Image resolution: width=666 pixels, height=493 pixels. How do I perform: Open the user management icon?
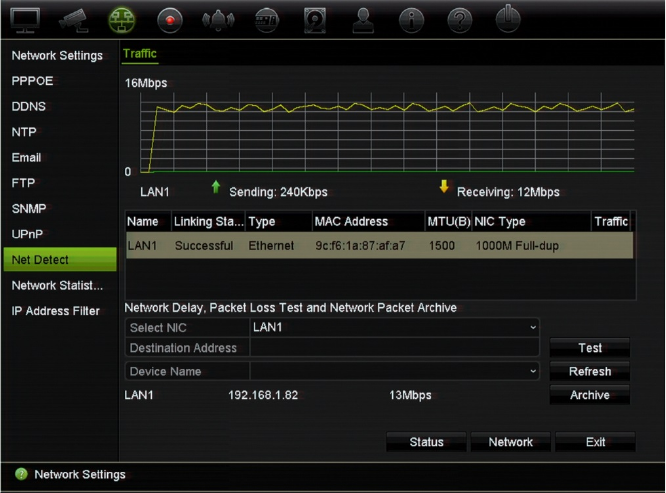pyautogui.click(x=363, y=20)
